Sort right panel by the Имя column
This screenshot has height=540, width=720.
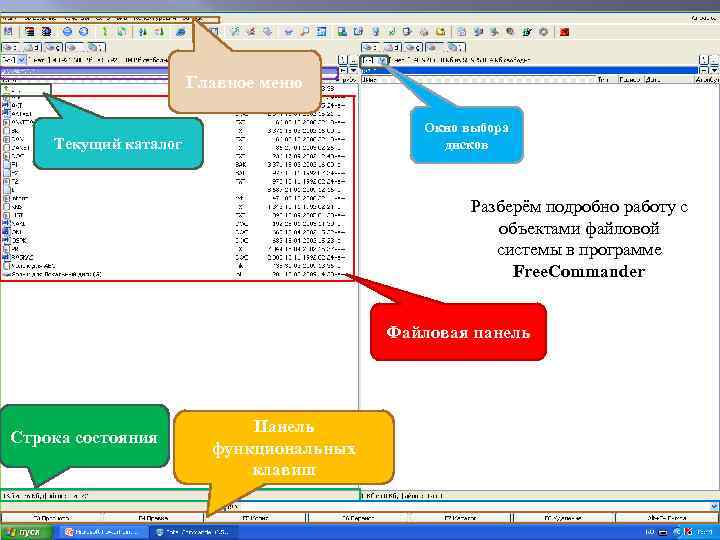[x=478, y=79]
